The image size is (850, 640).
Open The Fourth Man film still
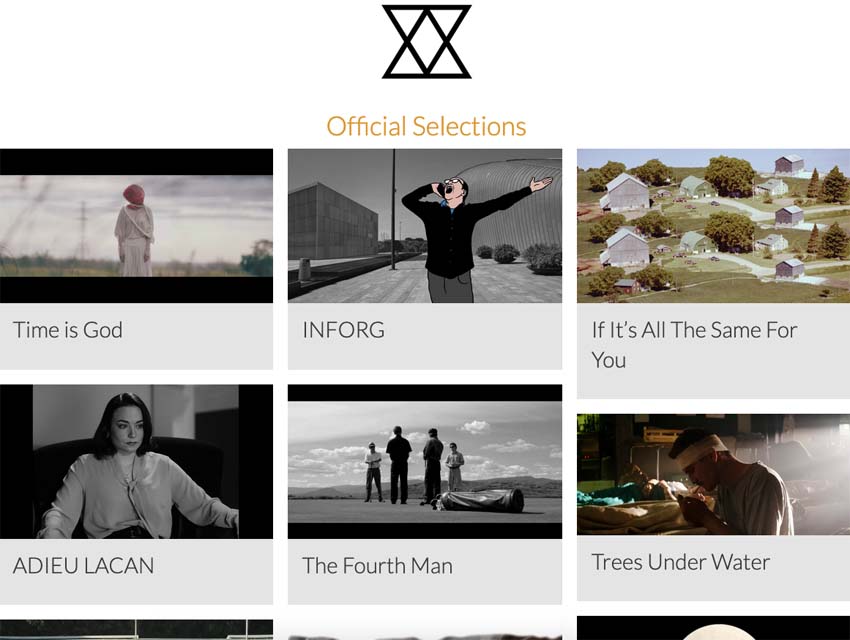(425, 462)
